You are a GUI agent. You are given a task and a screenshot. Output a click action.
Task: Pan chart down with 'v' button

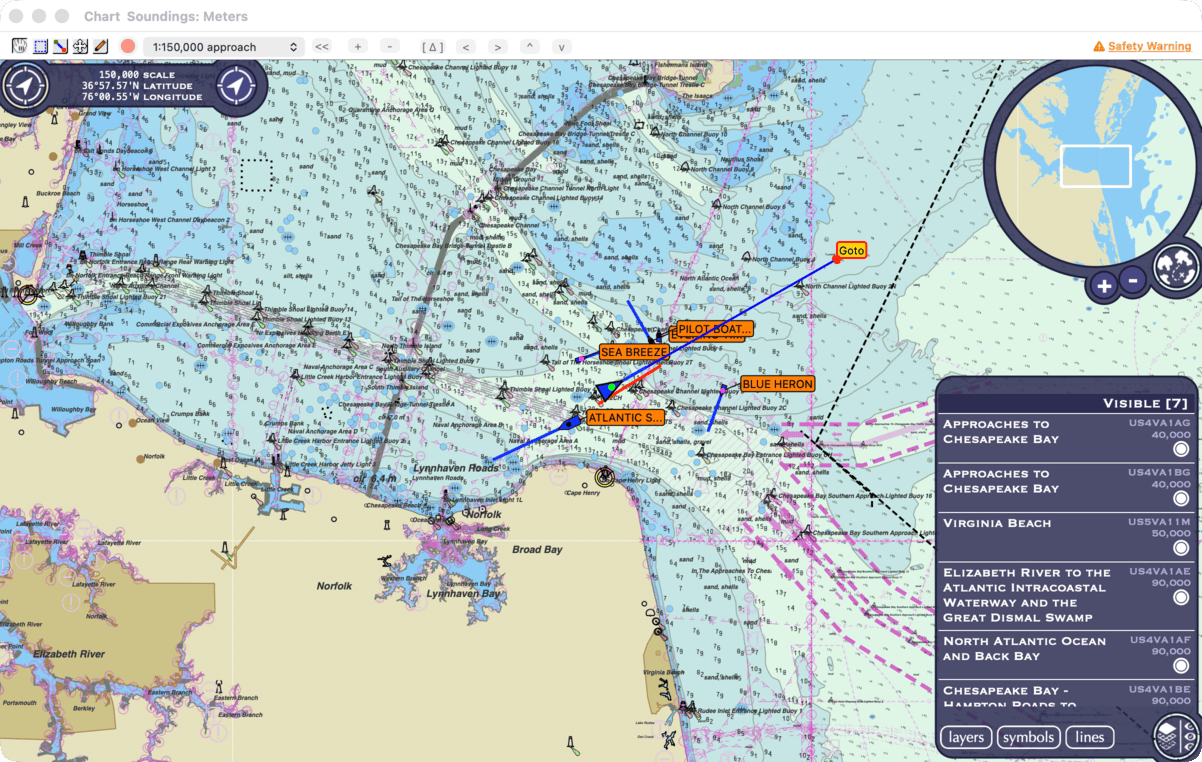562,47
